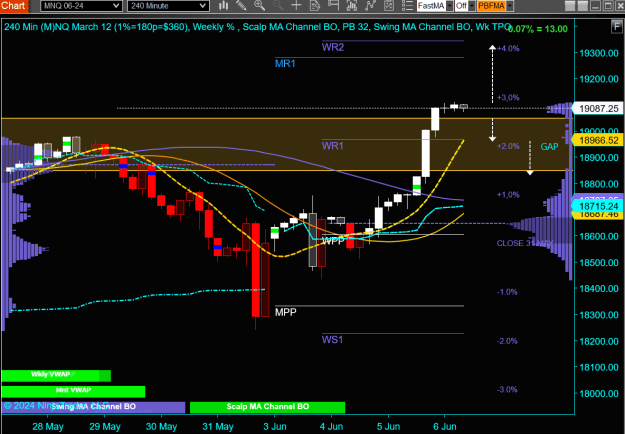Image resolution: width=625 pixels, height=434 pixels.
Task: Select the zoom out magnifier
Action: [x=278, y=6]
